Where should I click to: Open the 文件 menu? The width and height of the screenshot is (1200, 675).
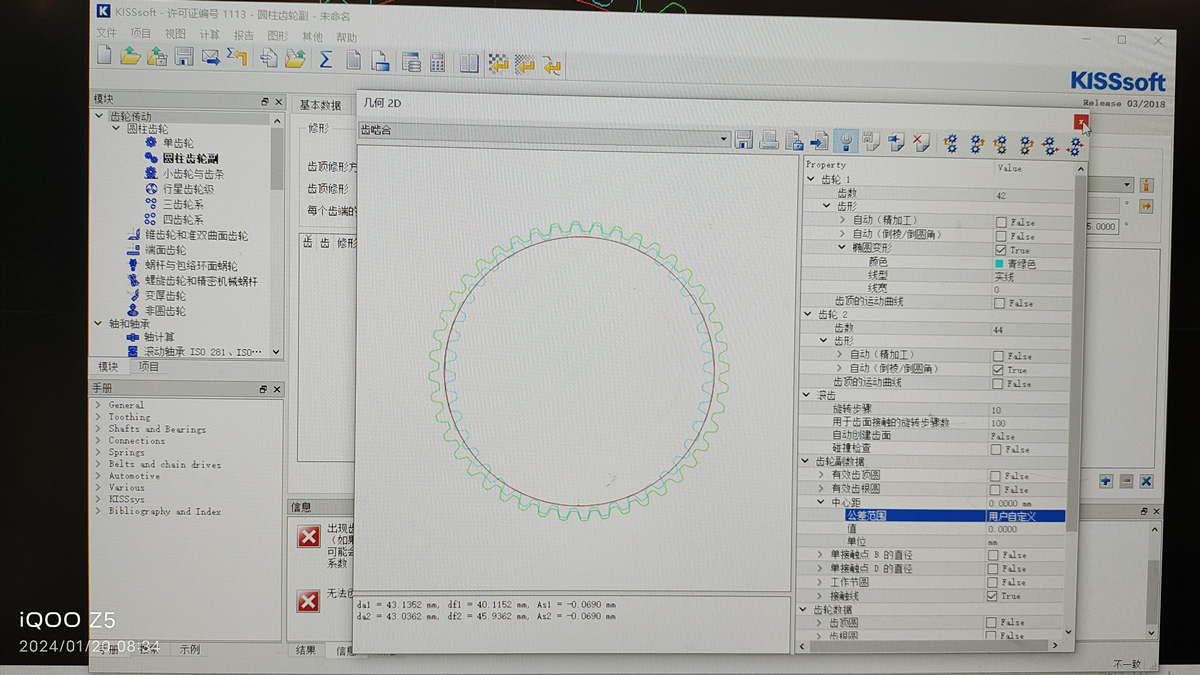coord(107,34)
